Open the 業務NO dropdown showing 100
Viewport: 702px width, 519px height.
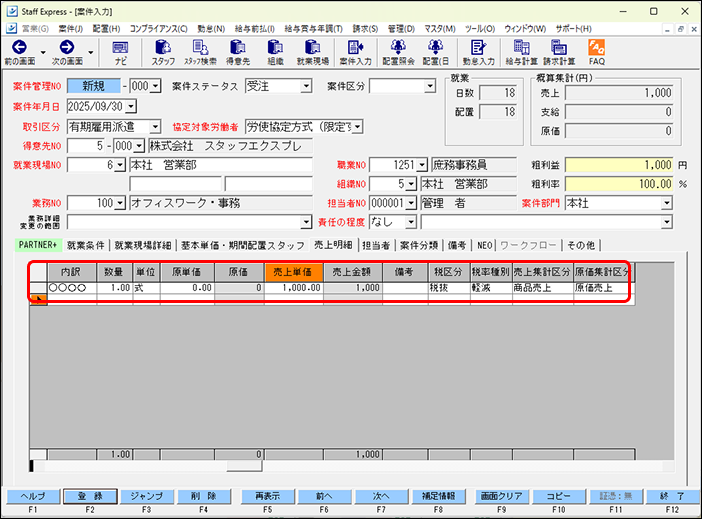tap(120, 203)
